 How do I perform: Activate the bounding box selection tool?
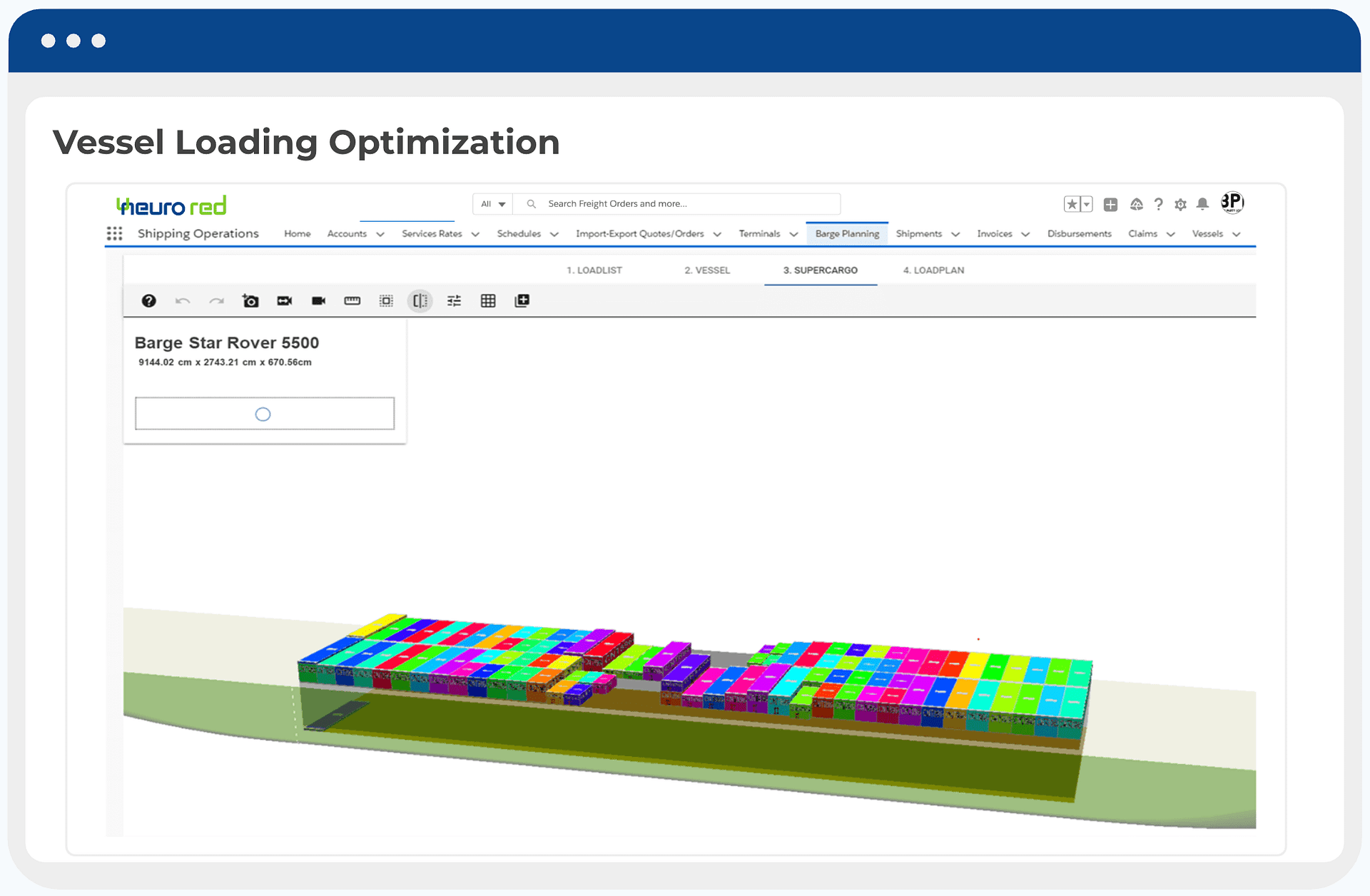coord(386,300)
